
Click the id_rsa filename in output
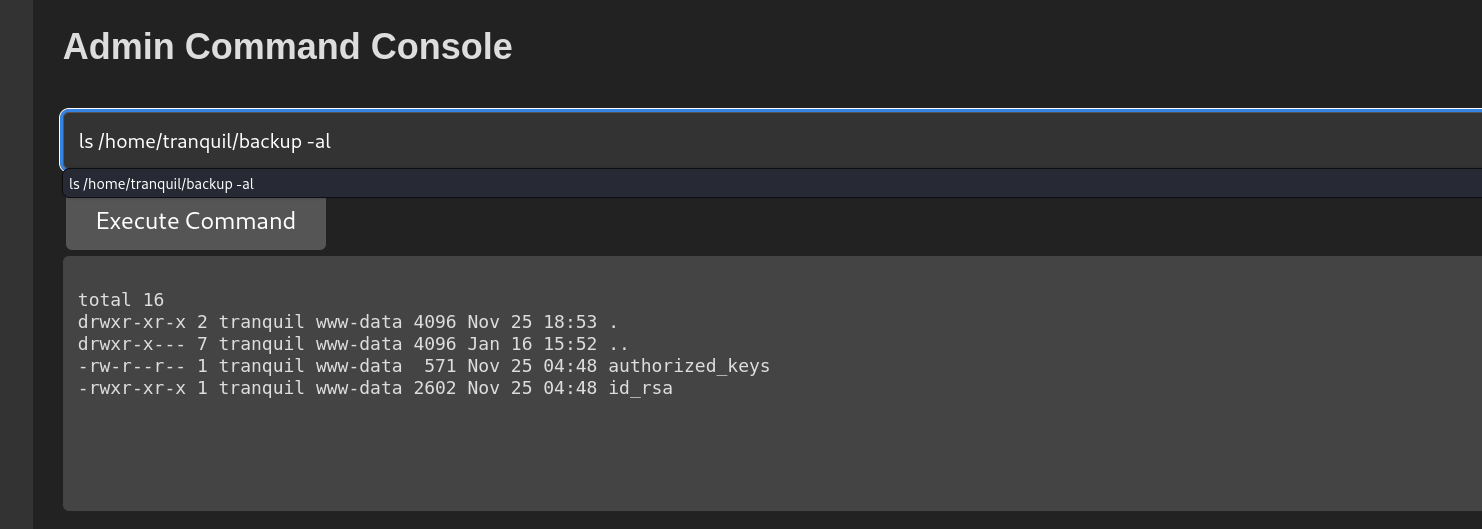(640, 388)
